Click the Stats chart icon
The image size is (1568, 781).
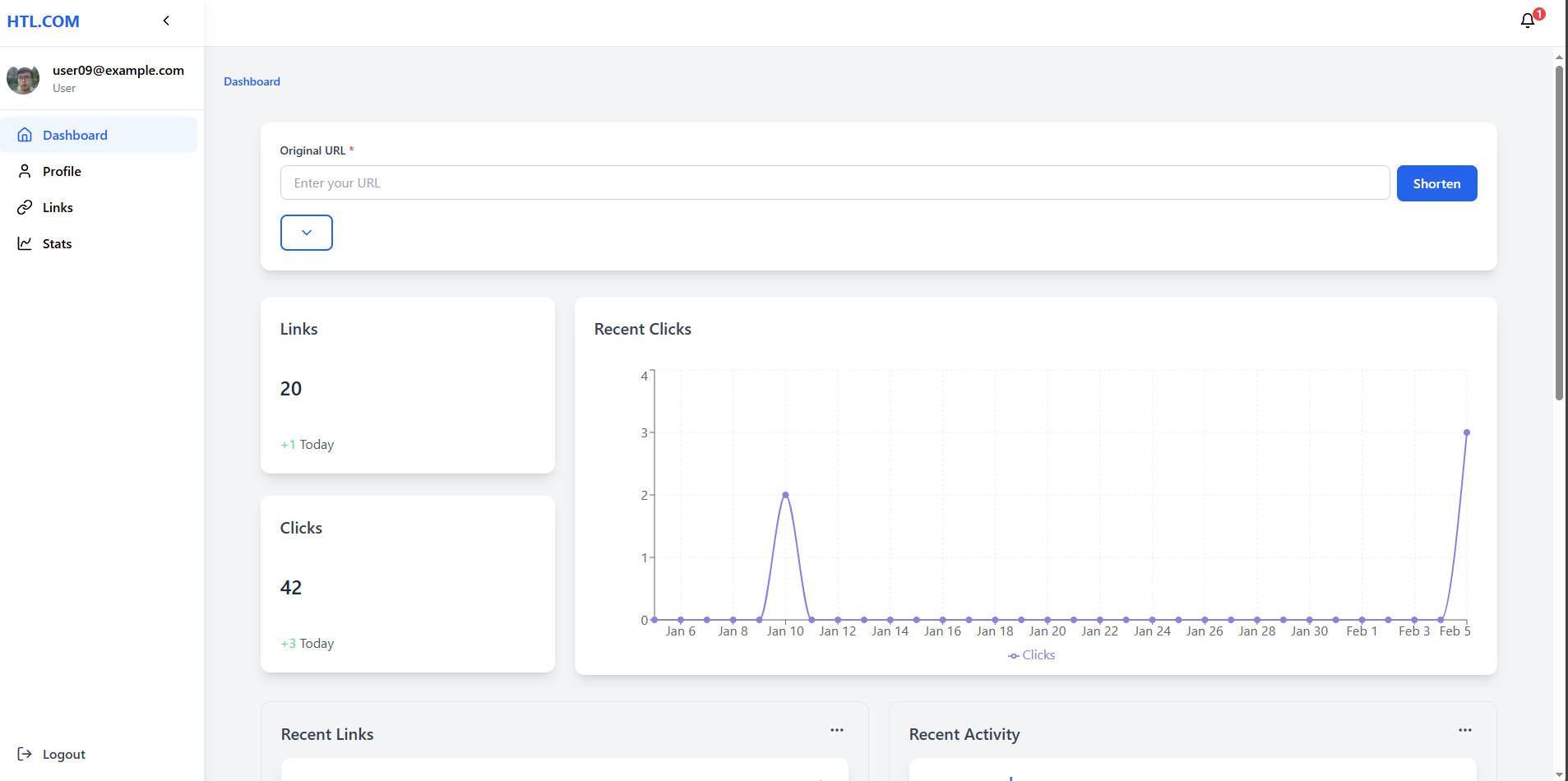(x=25, y=243)
